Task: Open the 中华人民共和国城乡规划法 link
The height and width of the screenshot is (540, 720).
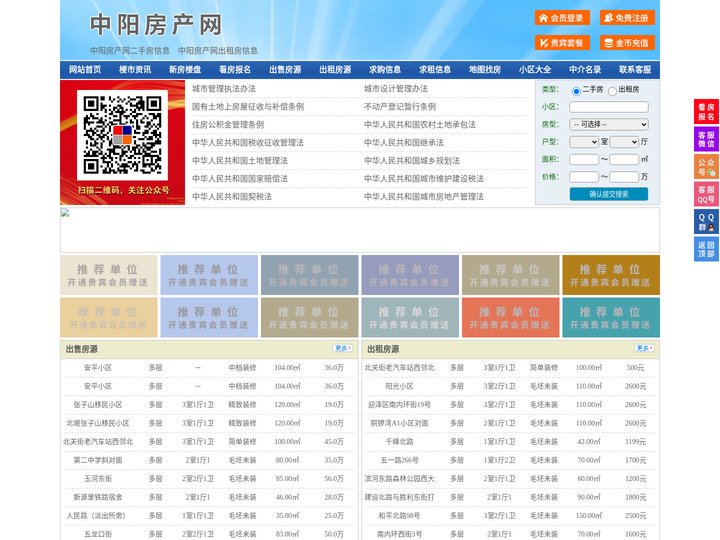Action: (x=412, y=161)
